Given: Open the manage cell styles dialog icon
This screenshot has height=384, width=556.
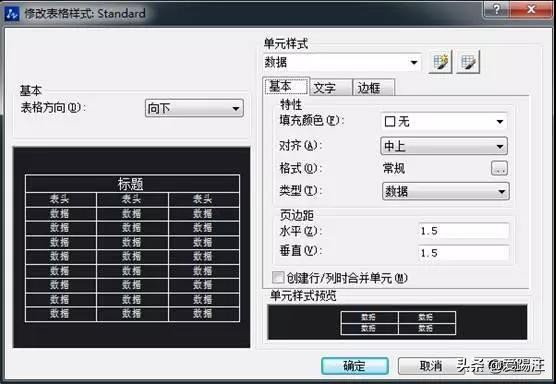Looking at the screenshot, I should pos(468,62).
